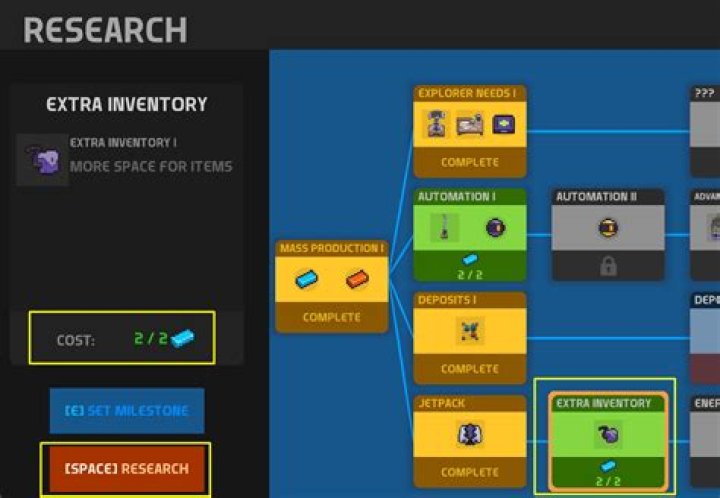The image size is (720, 498).
Task: Click COMPLETE under Deposits I
Action: [x=470, y=369]
